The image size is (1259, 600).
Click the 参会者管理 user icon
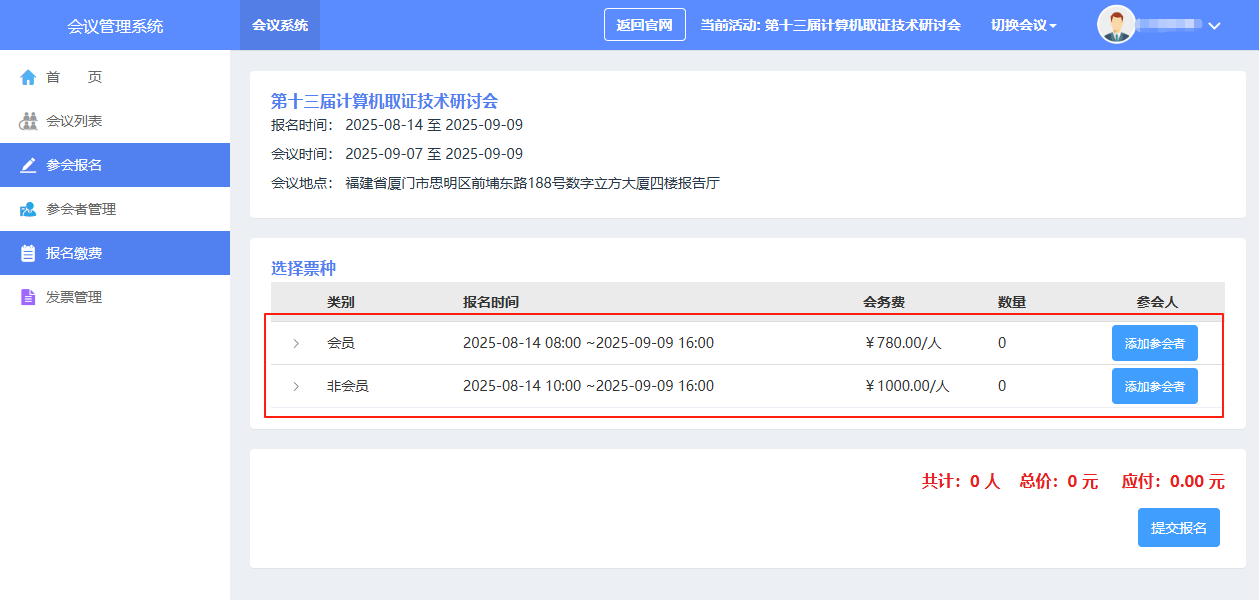[x=28, y=209]
